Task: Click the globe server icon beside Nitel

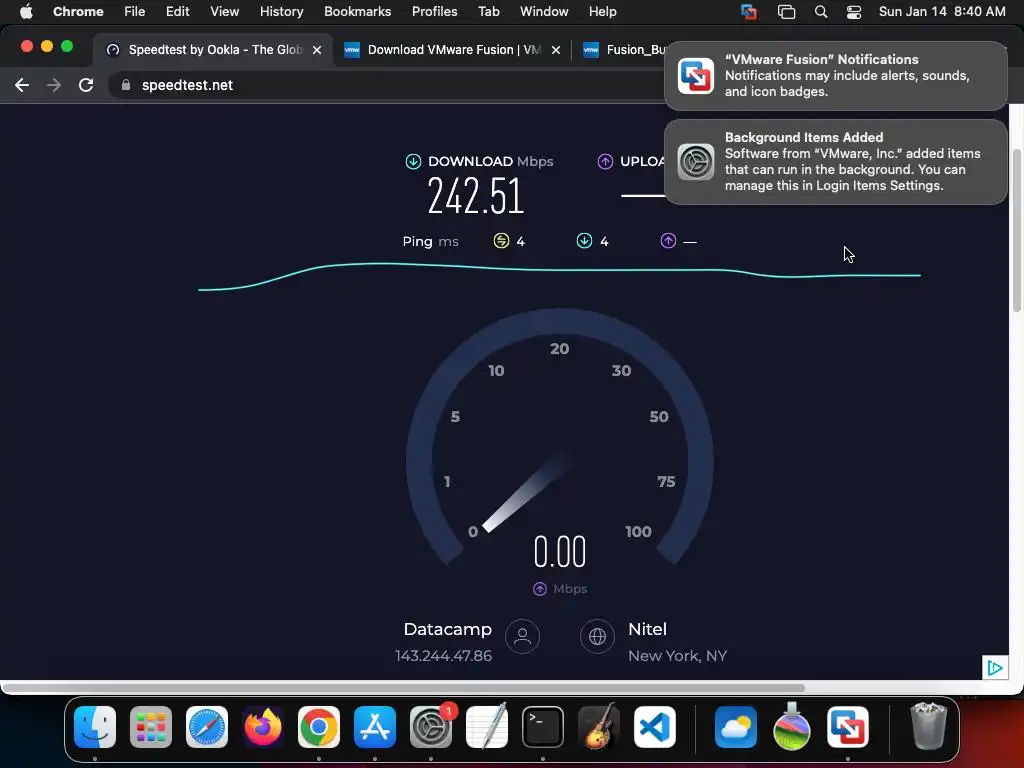Action: (598, 636)
